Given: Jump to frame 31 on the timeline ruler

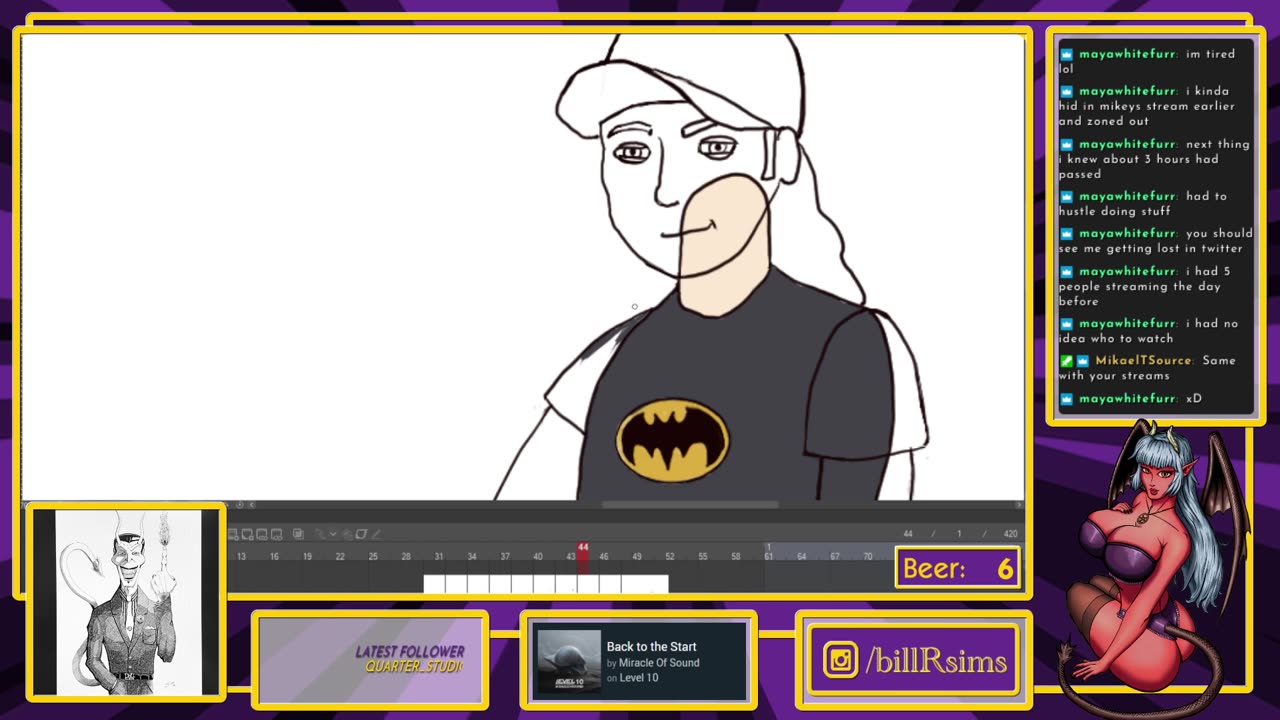Looking at the screenshot, I should click(439, 556).
